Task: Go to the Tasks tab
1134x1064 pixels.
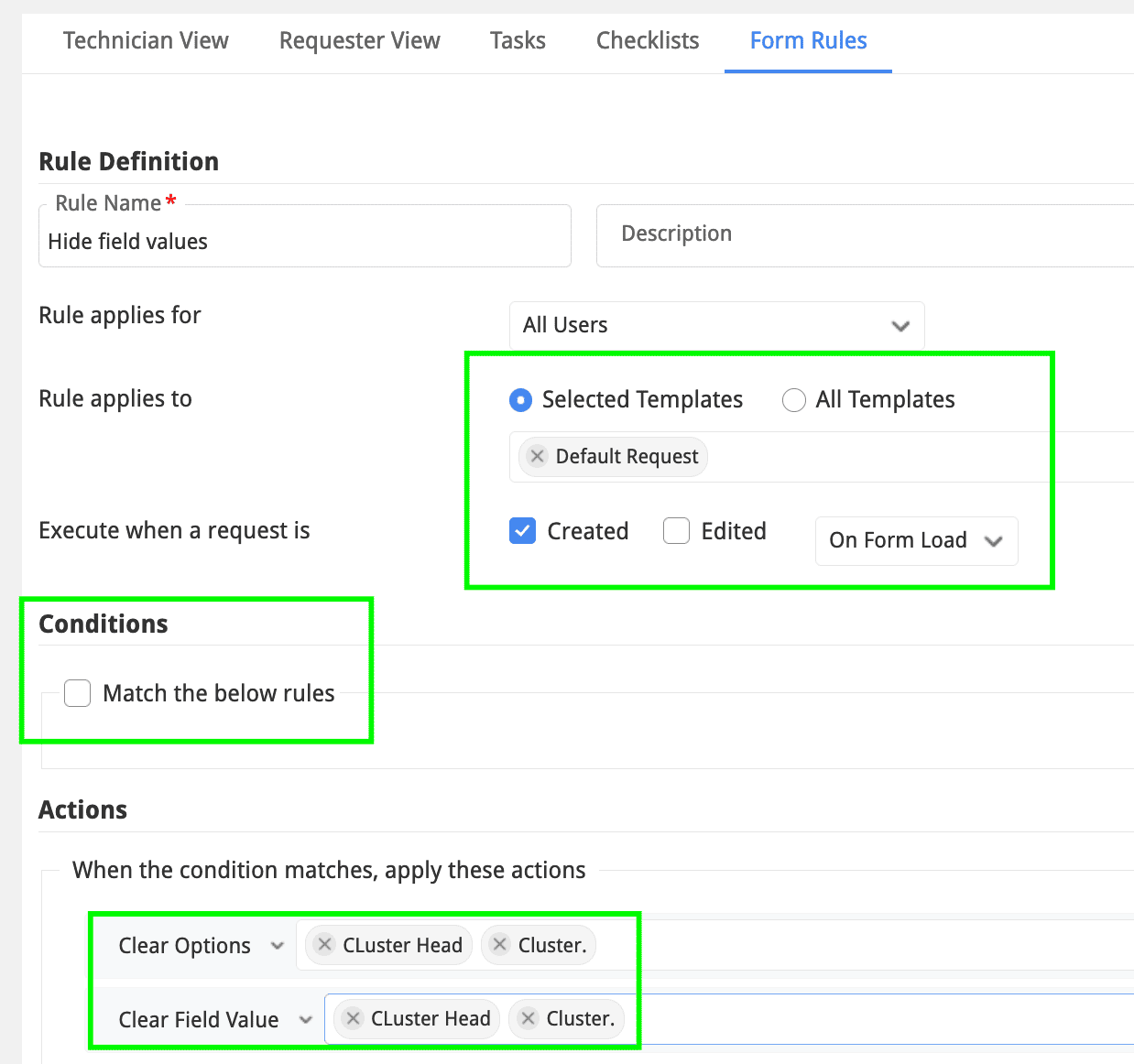Action: 518,41
